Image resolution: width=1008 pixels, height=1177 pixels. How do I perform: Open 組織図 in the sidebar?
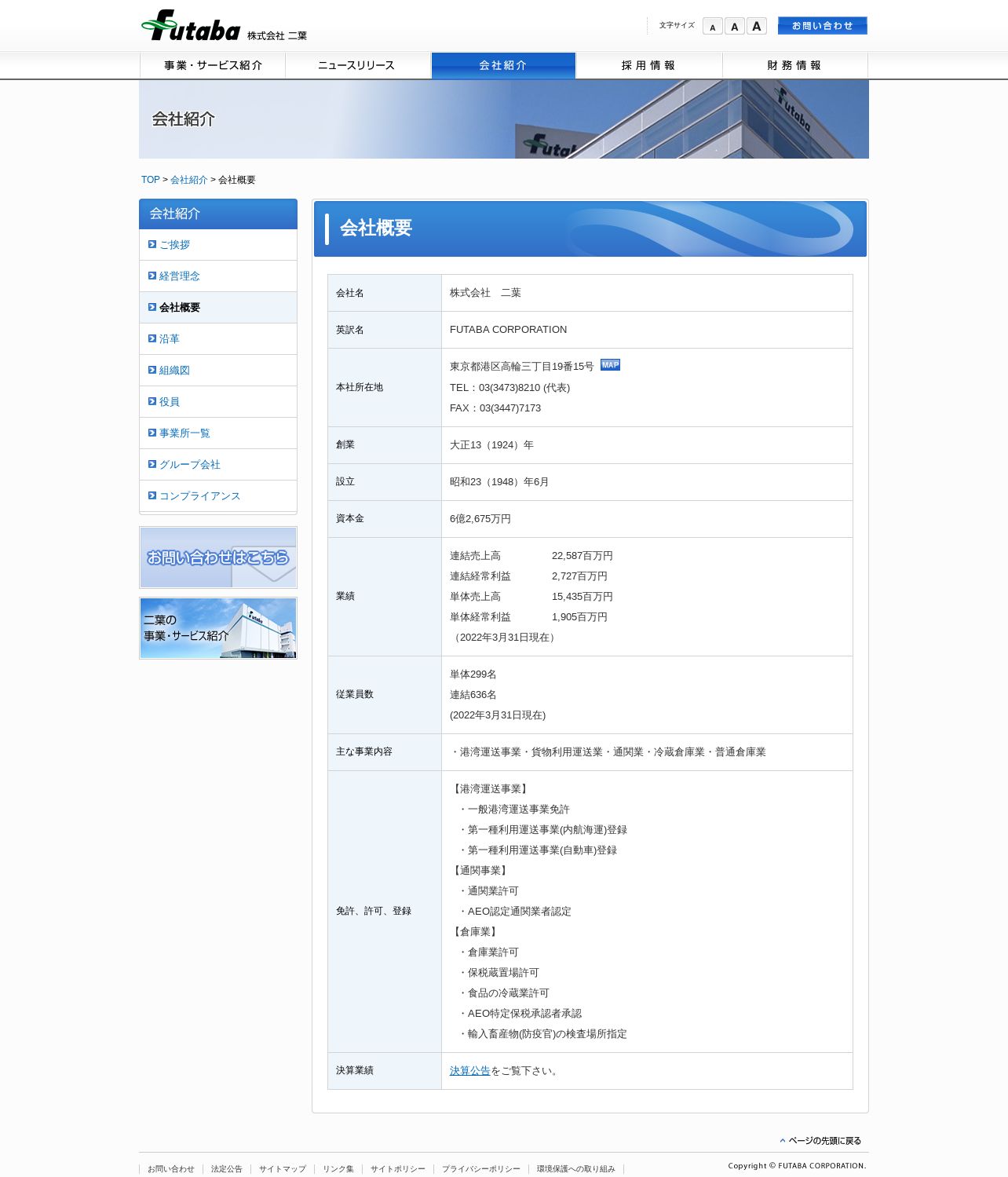click(x=174, y=371)
